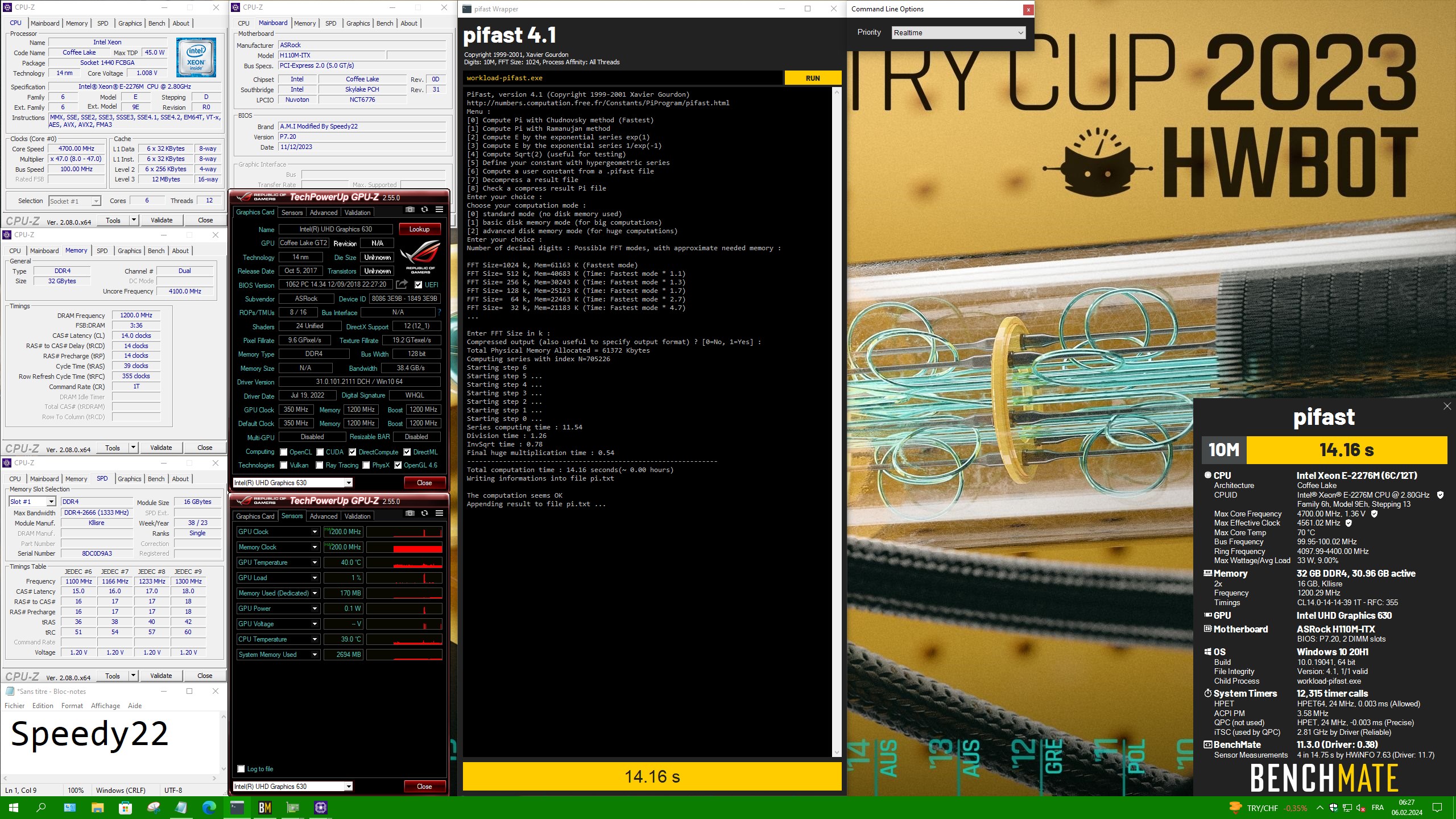Open the Mainboard tab in top-left CPU-Z
1456x819 pixels.
(45, 23)
